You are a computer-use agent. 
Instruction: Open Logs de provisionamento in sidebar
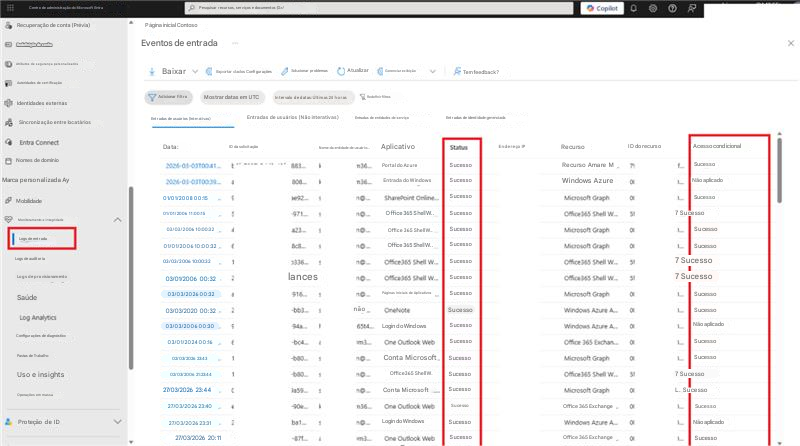42,277
